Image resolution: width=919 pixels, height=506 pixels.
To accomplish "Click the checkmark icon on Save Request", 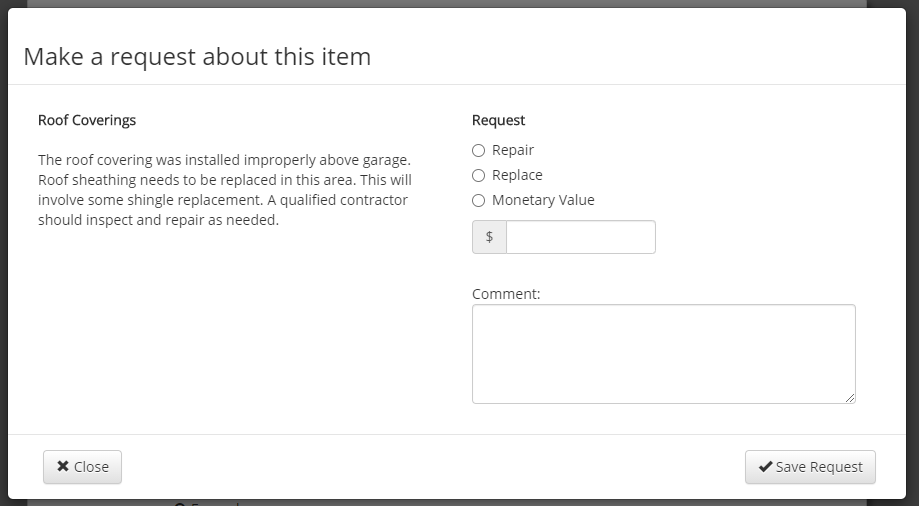I will point(765,467).
